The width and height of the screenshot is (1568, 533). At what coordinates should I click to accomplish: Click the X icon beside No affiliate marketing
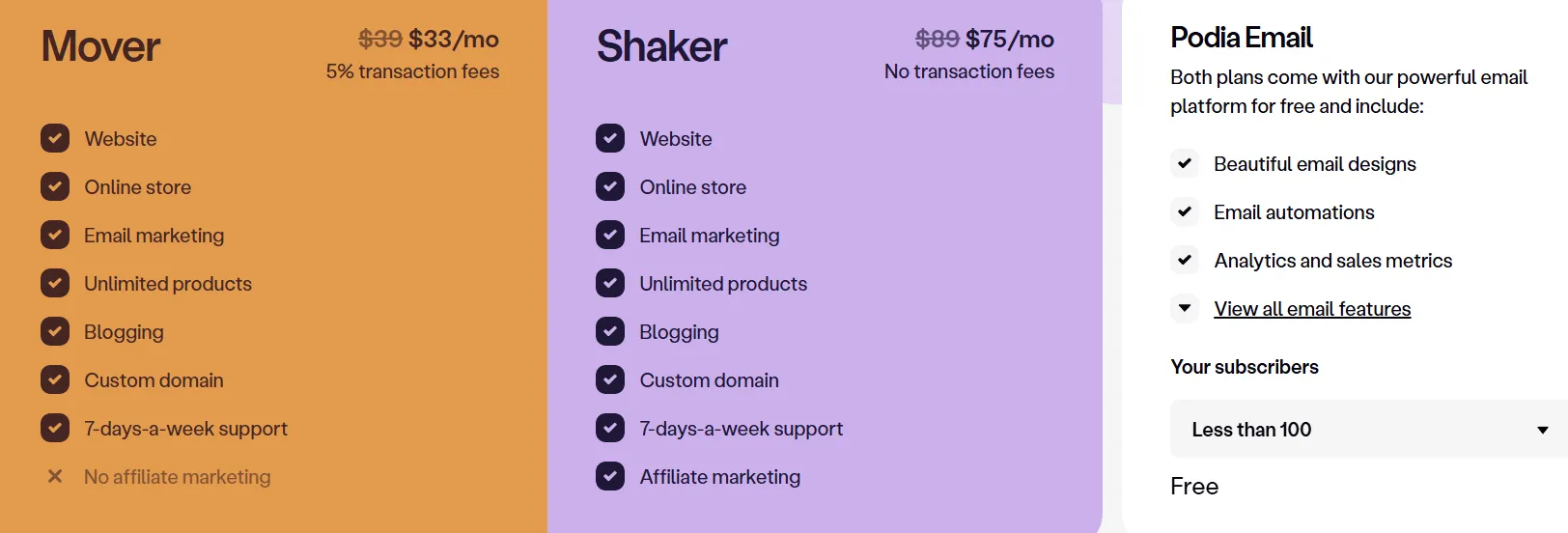[x=55, y=476]
